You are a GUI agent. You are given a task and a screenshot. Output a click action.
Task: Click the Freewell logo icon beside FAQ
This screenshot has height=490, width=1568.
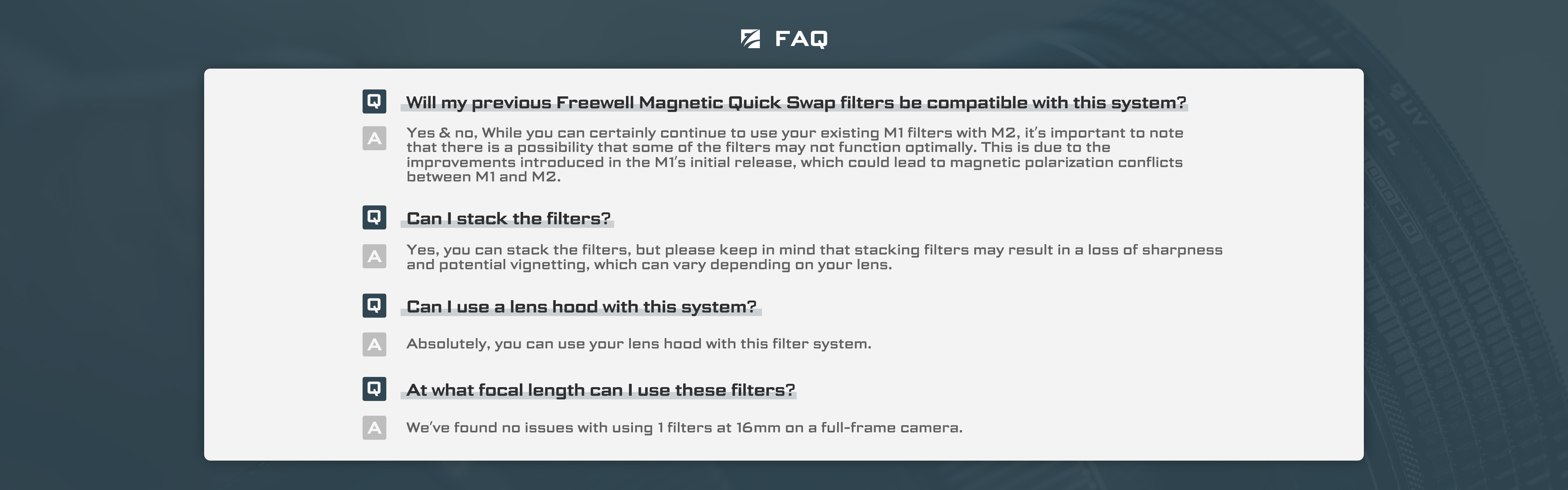click(750, 38)
